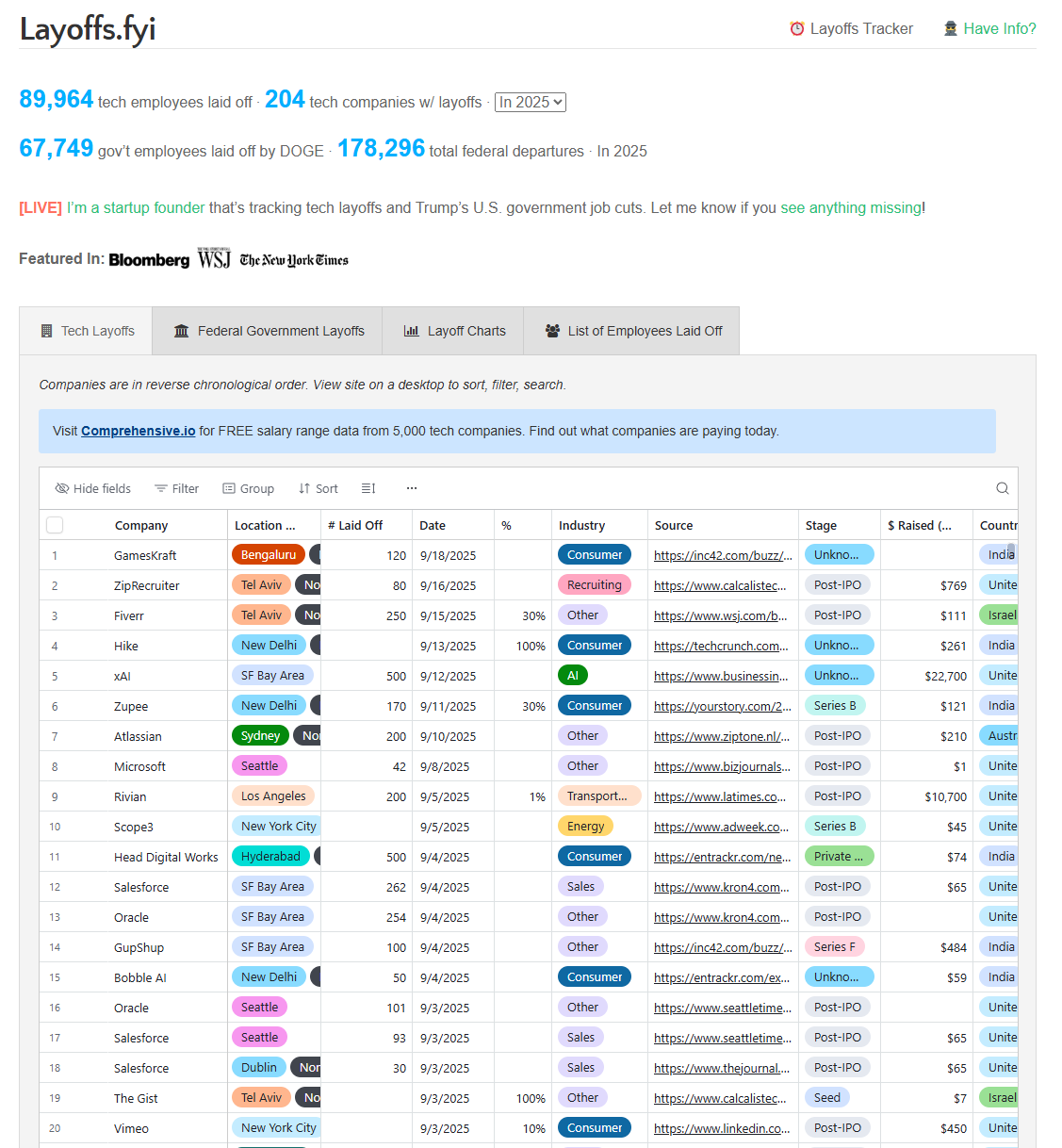The width and height of the screenshot is (1062, 1148).
Task: Open the In 2025 year dropdown
Action: (531, 102)
